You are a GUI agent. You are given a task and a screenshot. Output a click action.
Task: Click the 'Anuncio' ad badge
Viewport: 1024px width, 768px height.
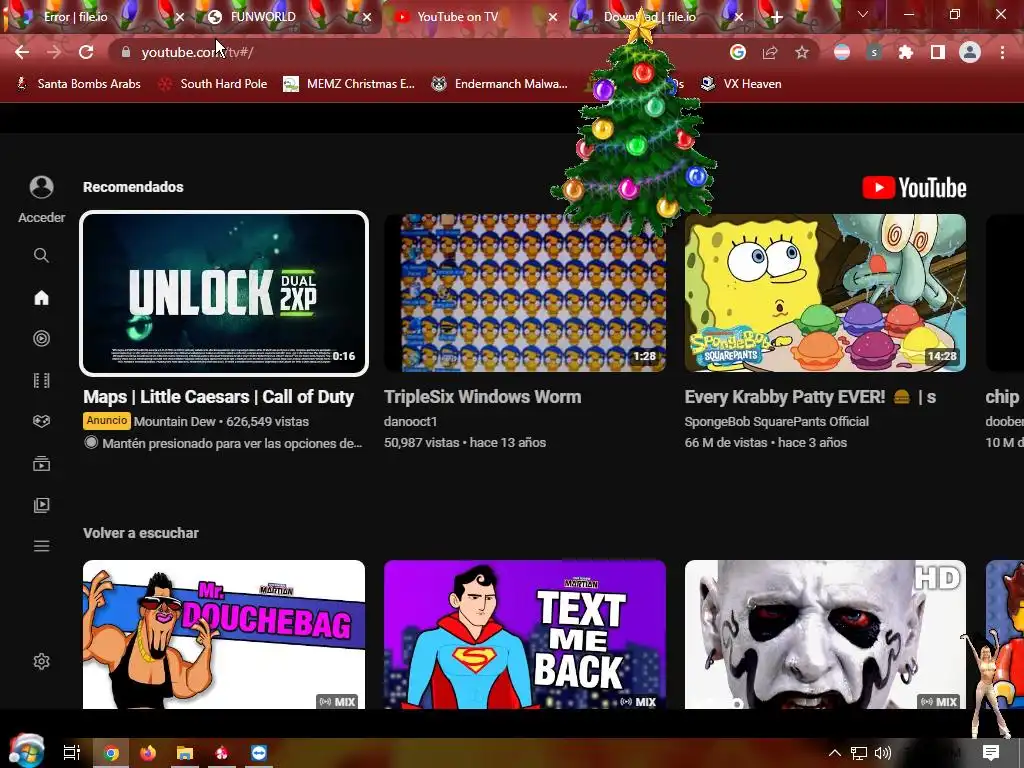coord(106,421)
